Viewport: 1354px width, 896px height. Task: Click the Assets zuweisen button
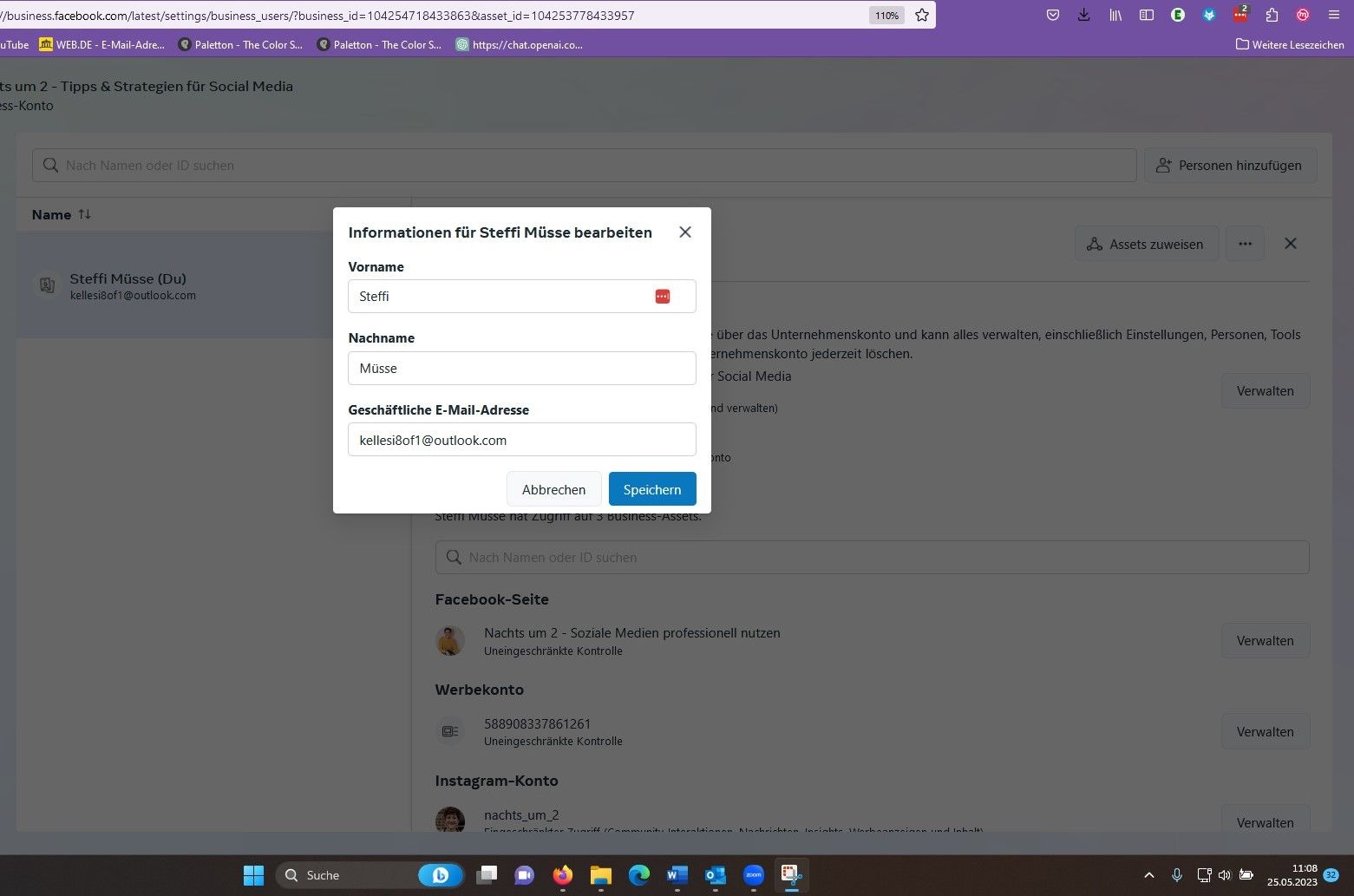(x=1147, y=244)
